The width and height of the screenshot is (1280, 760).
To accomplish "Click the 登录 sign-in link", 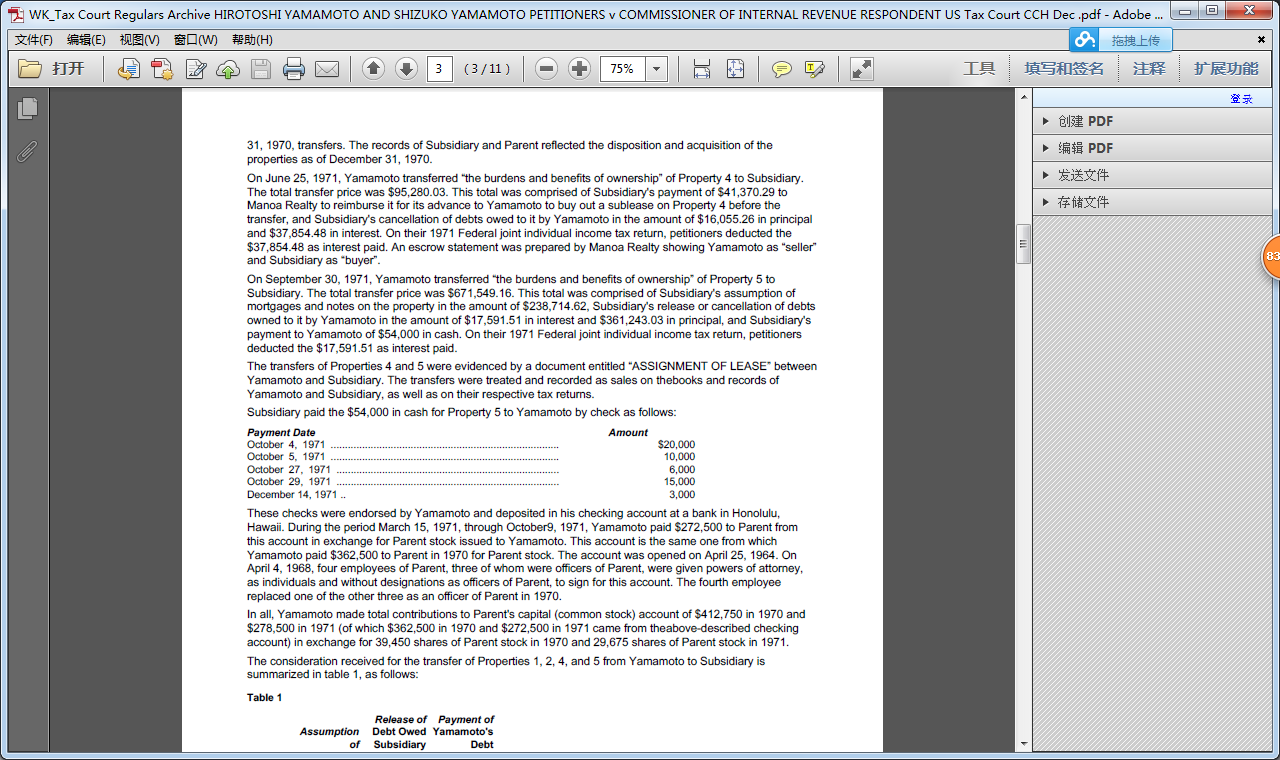I will tap(1241, 98).
